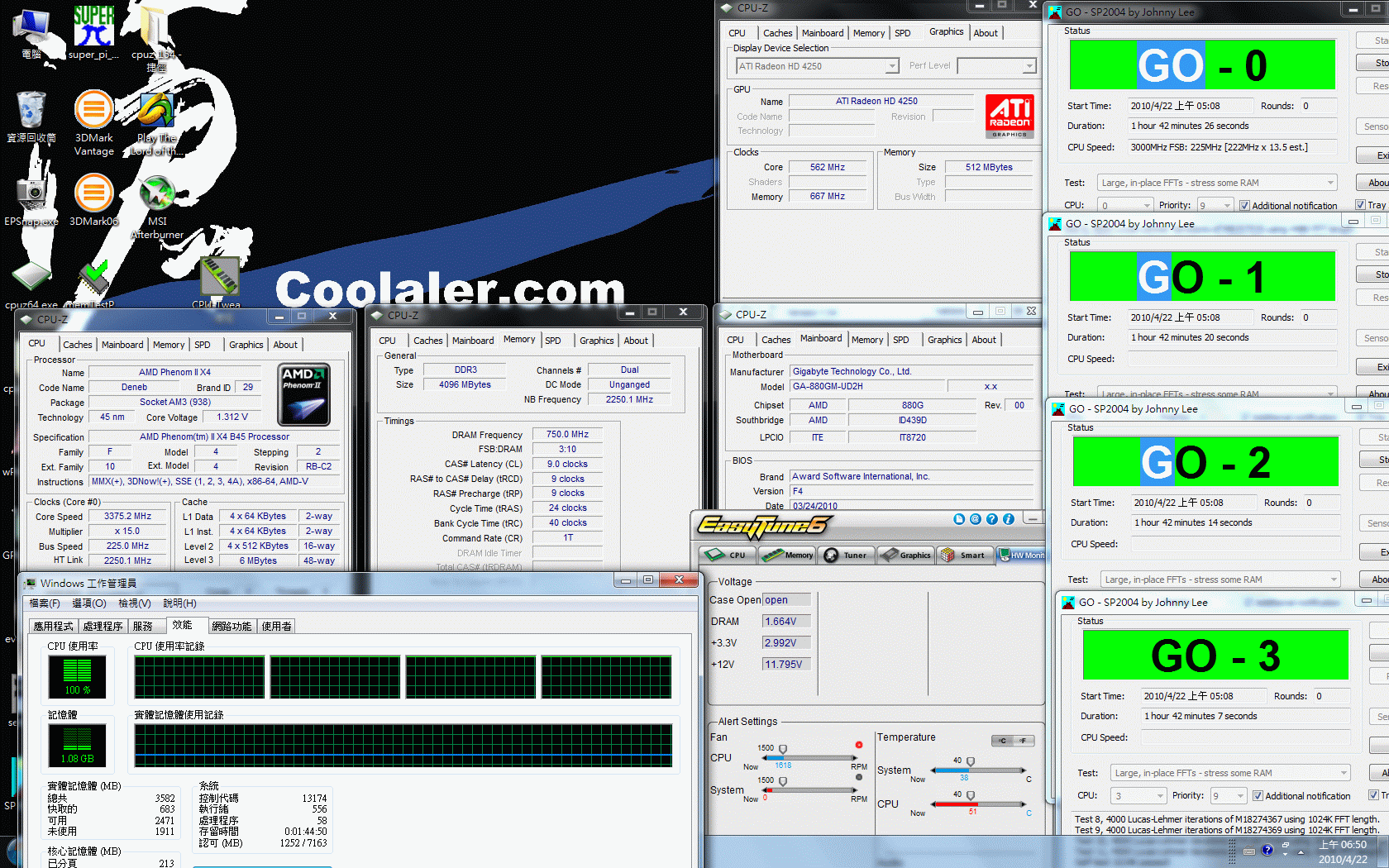
Task: Toggle the Tray checkbox in the GO - 0 window
Action: pos(1370,205)
